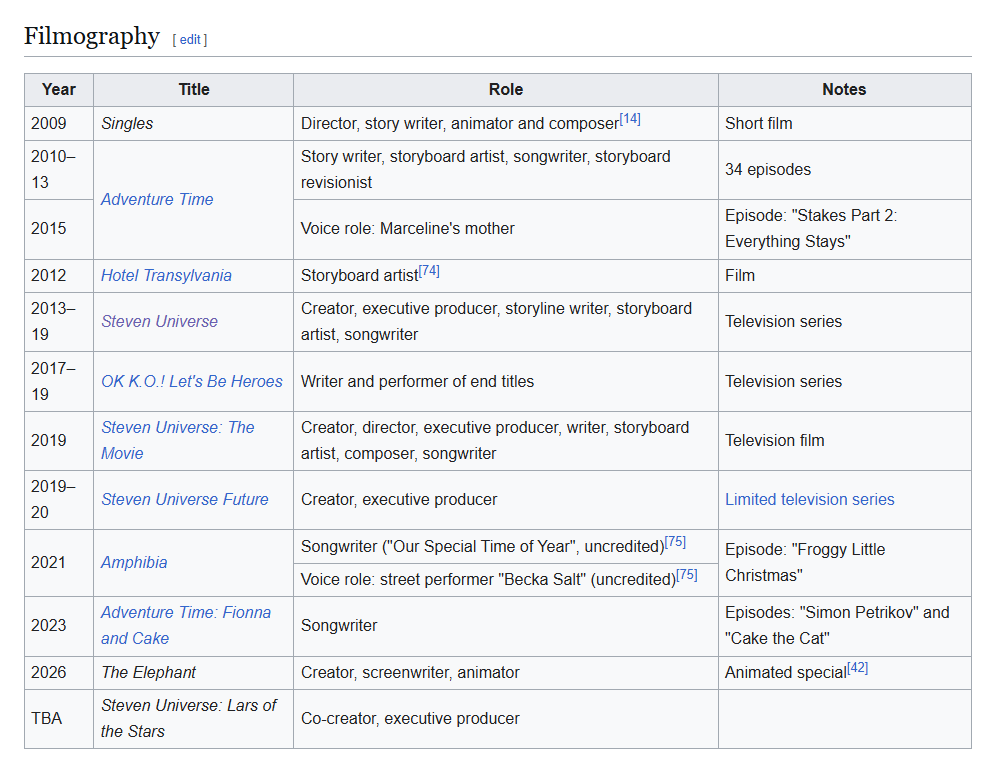Click The Elephant title text
This screenshot has height=778, width=981.
(x=148, y=673)
